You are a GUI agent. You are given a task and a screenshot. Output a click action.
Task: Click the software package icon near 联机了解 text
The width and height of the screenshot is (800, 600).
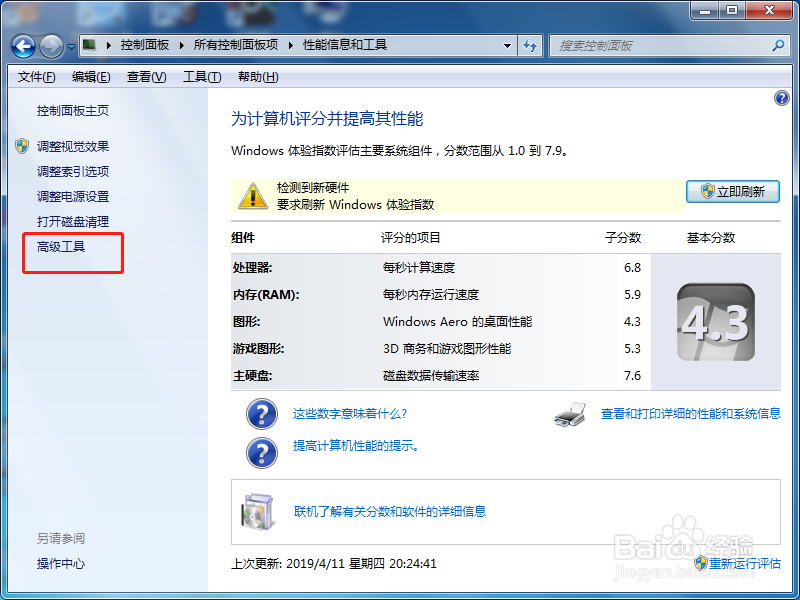pyautogui.click(x=257, y=510)
